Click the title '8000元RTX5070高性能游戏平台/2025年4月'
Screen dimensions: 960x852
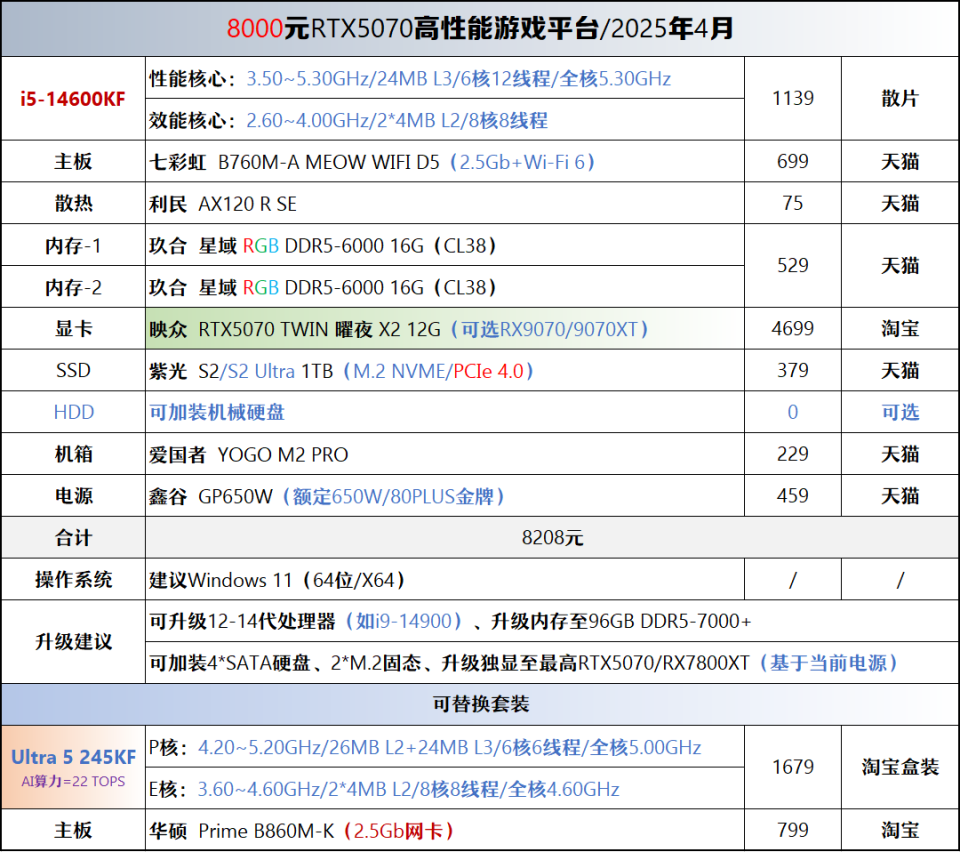480,28
